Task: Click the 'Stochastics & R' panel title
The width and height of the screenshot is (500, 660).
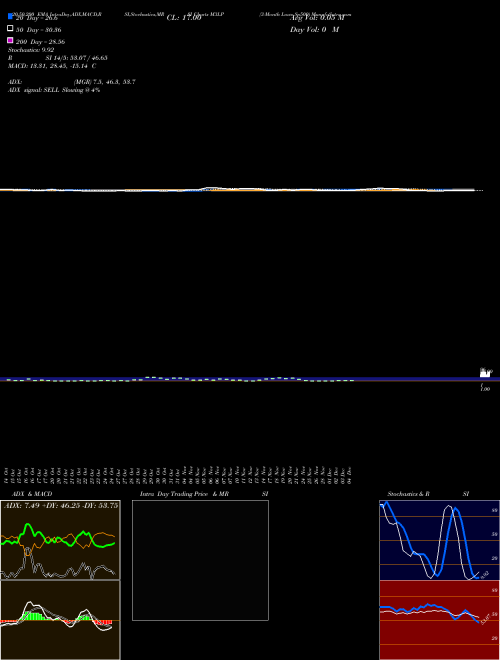Action: [x=408, y=494]
